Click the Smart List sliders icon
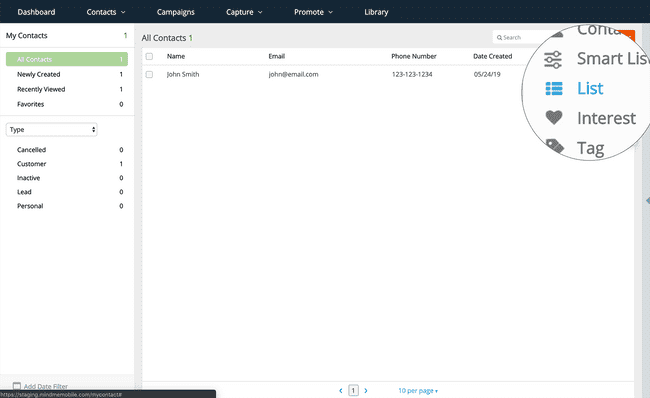The image size is (650, 398). click(553, 60)
